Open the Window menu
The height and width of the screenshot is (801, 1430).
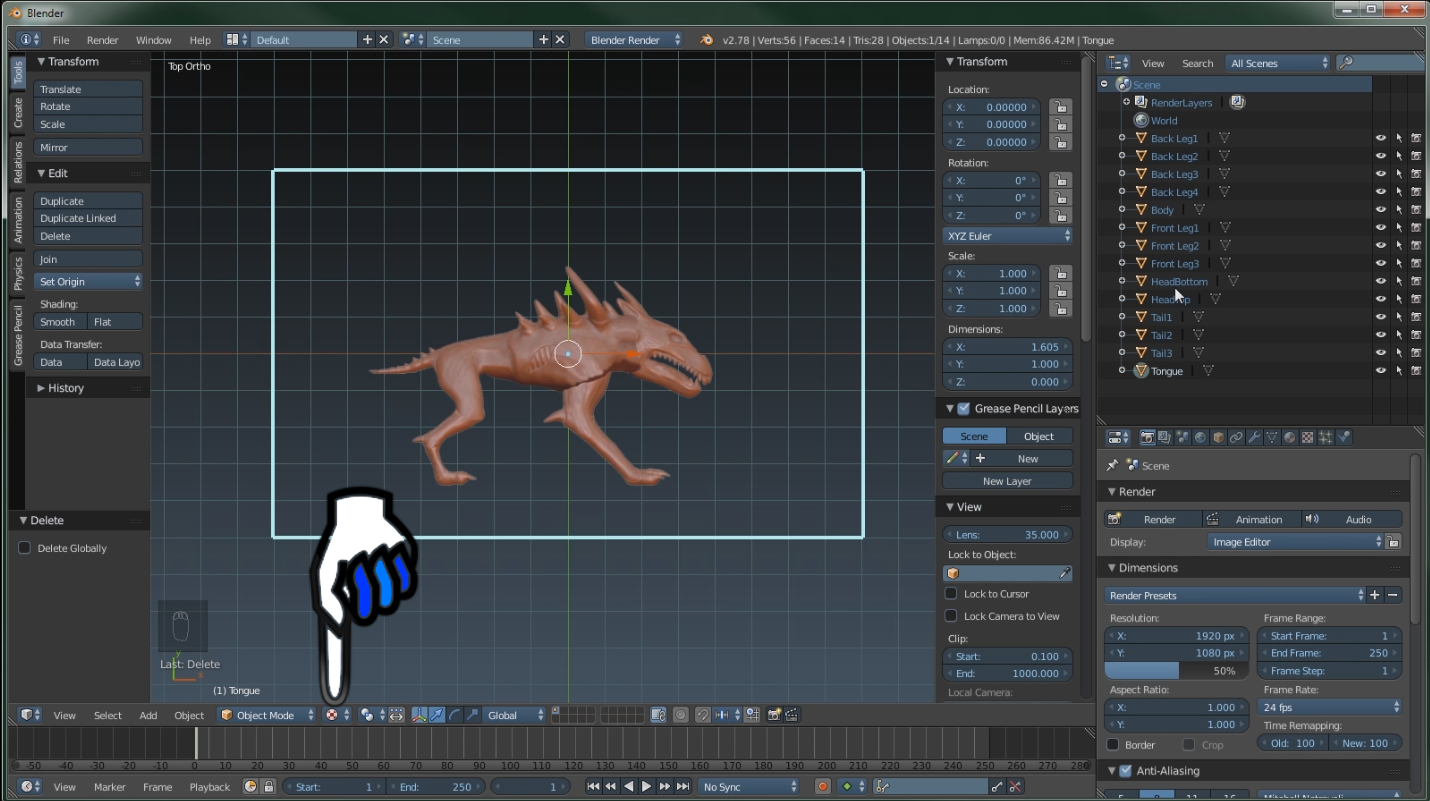tap(154, 40)
